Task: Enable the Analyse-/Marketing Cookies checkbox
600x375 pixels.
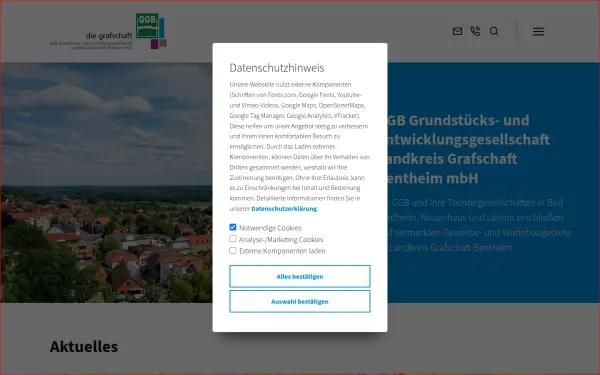Action: [x=233, y=239]
